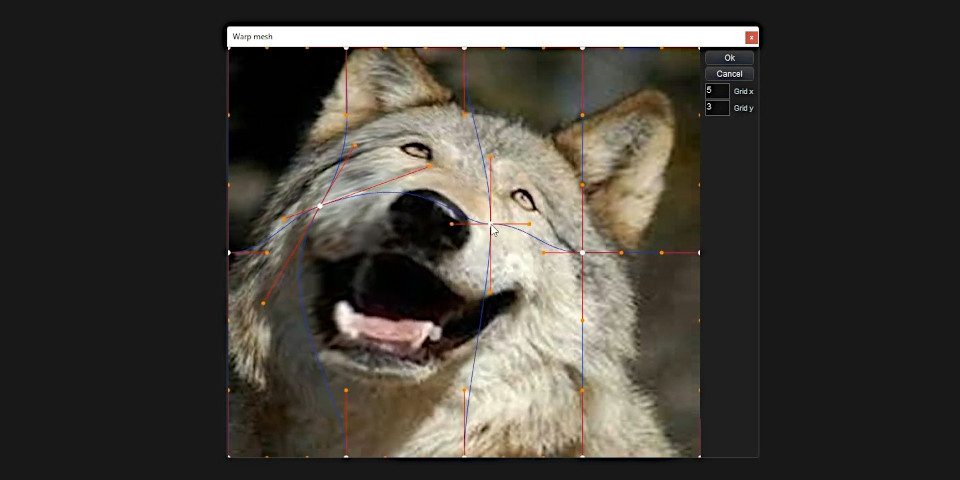Select the white vertex on the right edge midpoint
Screen dimensions: 960x480
tap(699, 252)
